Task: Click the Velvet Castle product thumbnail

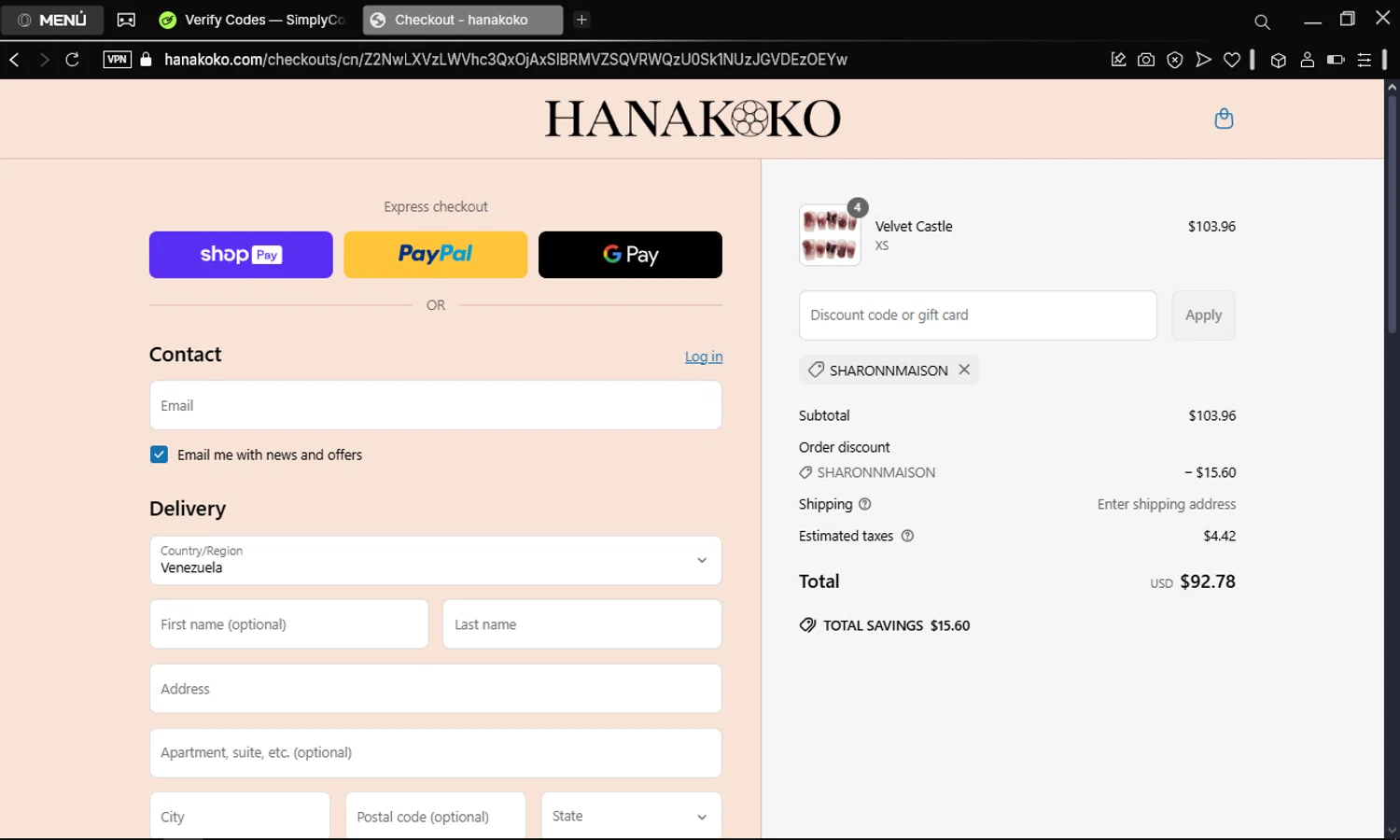Action: coord(830,235)
